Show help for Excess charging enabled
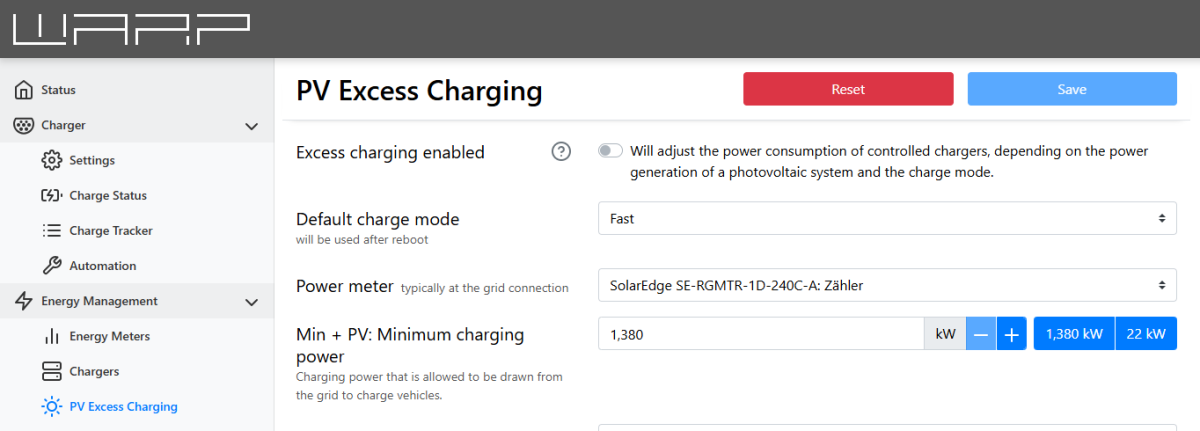The height and width of the screenshot is (431, 1200). point(562,152)
